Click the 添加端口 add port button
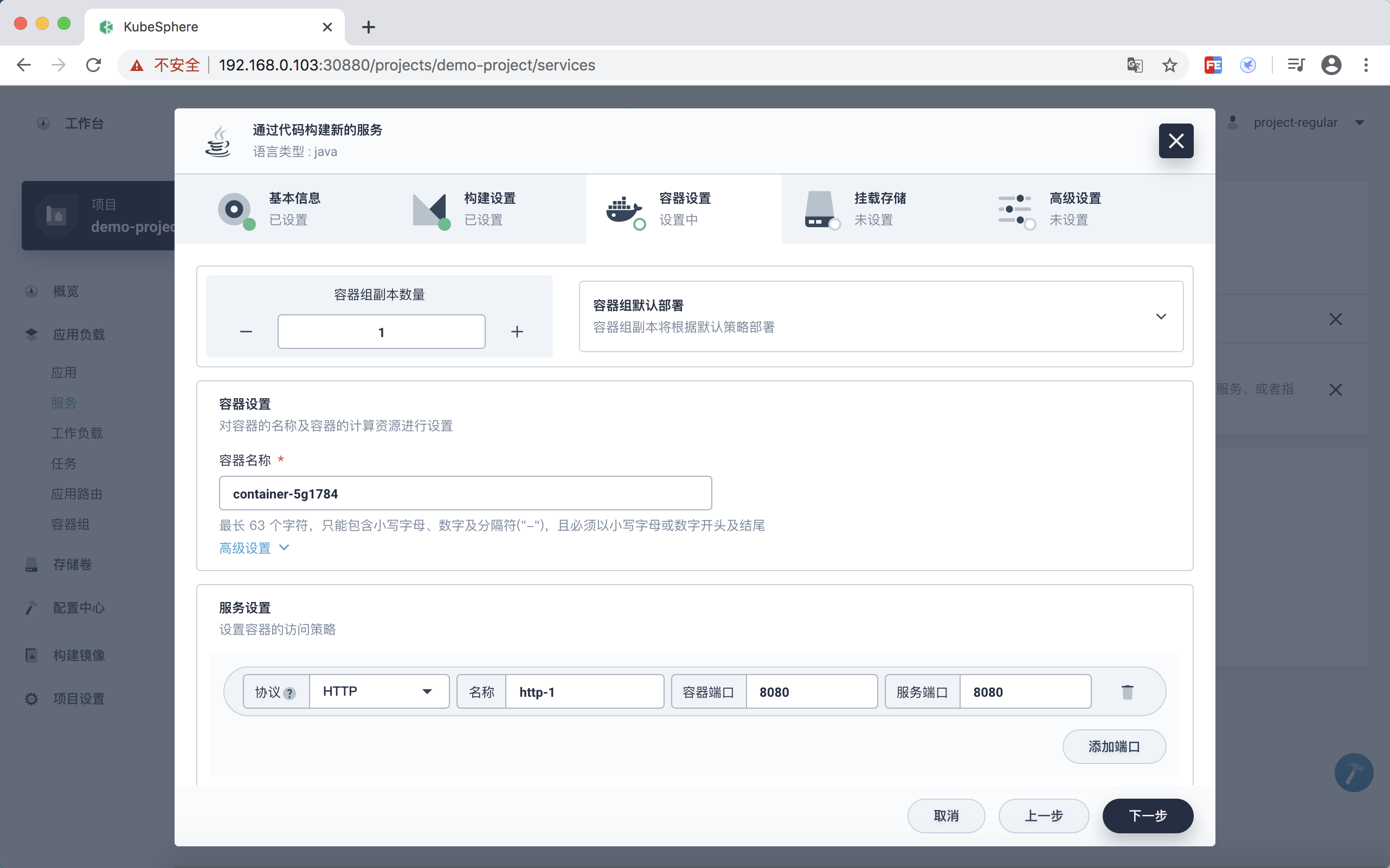The image size is (1390, 868). 1113,746
